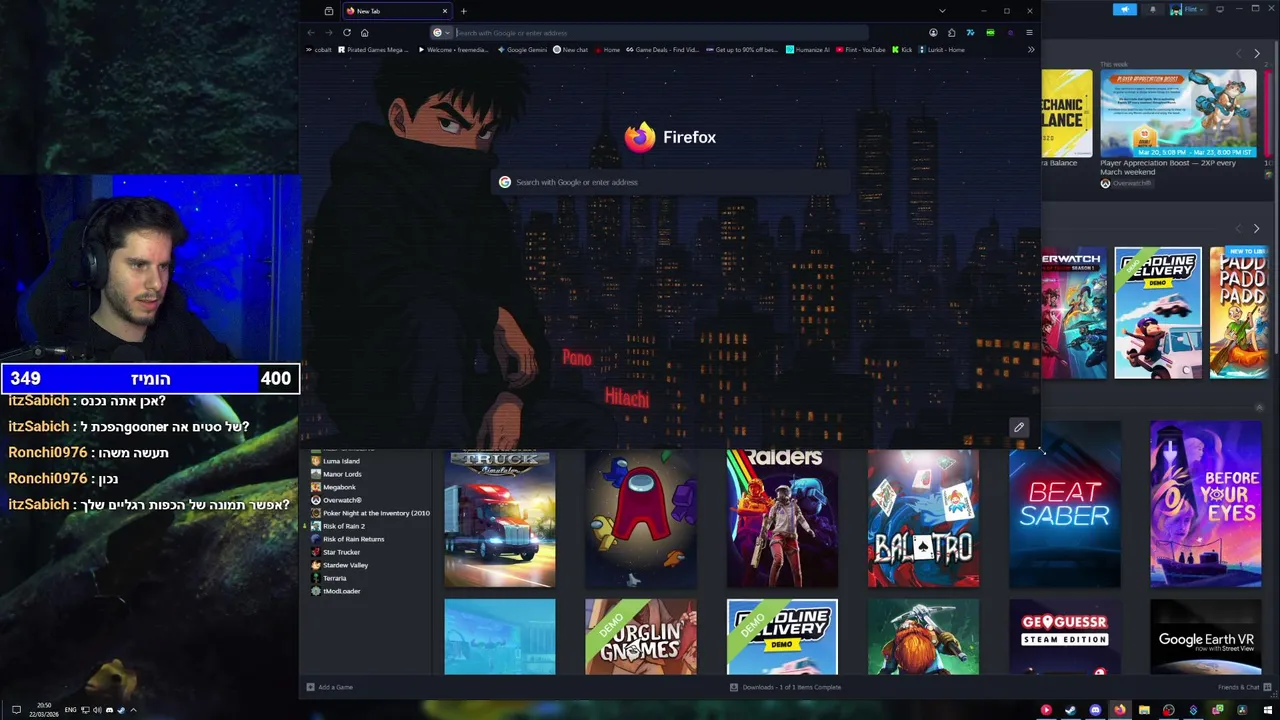The height and width of the screenshot is (720, 1280).
Task: Show more bookmarks double-chevron
Action: tap(1030, 49)
